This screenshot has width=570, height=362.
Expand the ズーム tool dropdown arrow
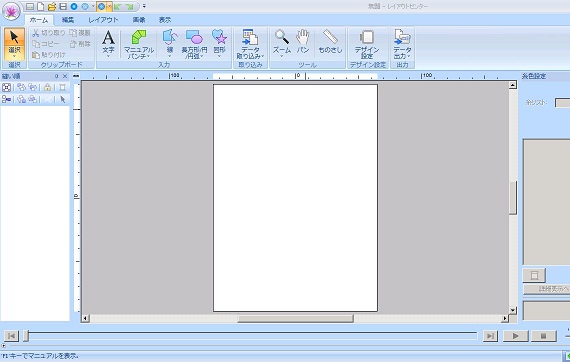pyautogui.click(x=282, y=56)
